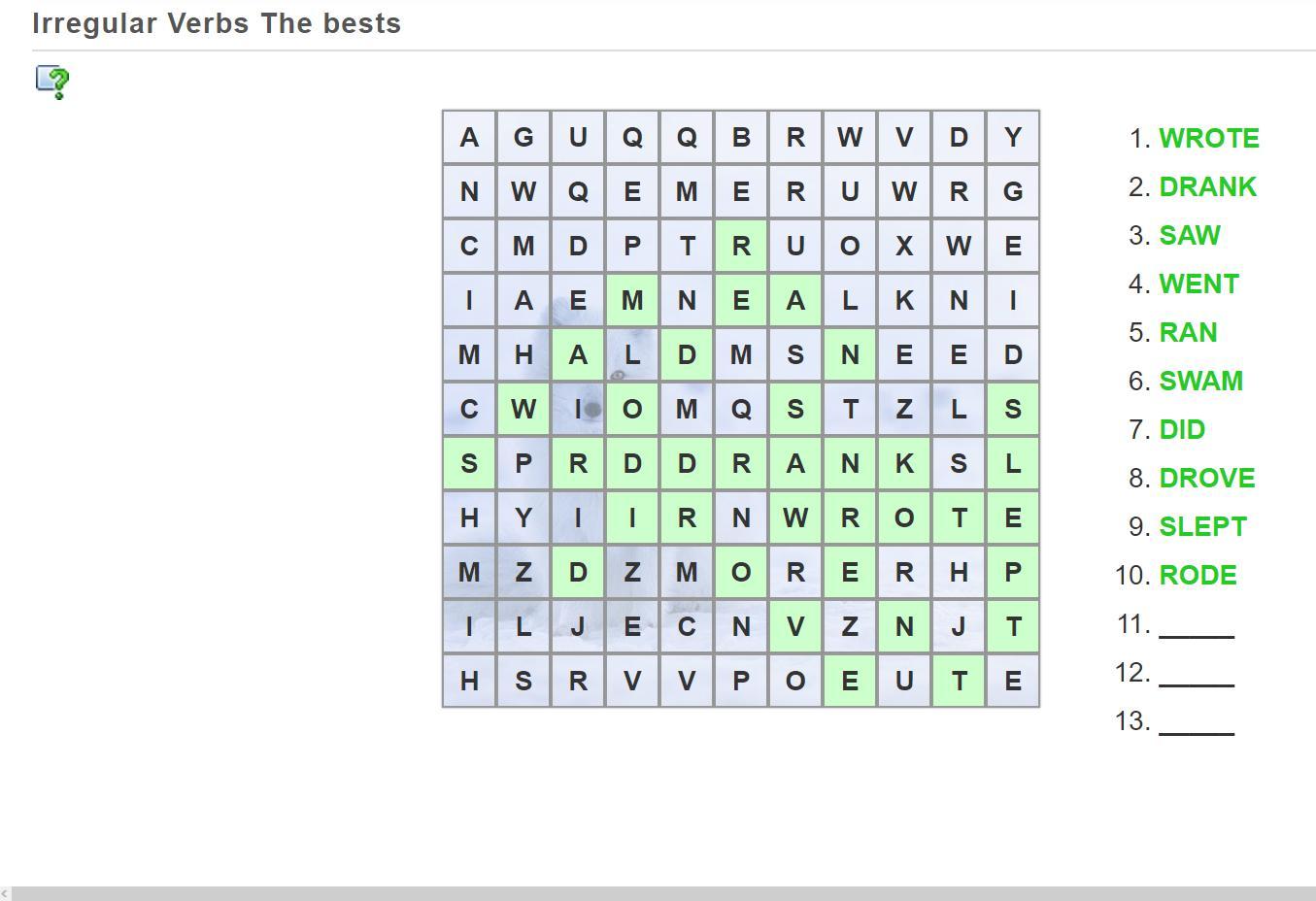This screenshot has height=901, width=1316.
Task: Select the word DROVE in list
Action: [1206, 478]
